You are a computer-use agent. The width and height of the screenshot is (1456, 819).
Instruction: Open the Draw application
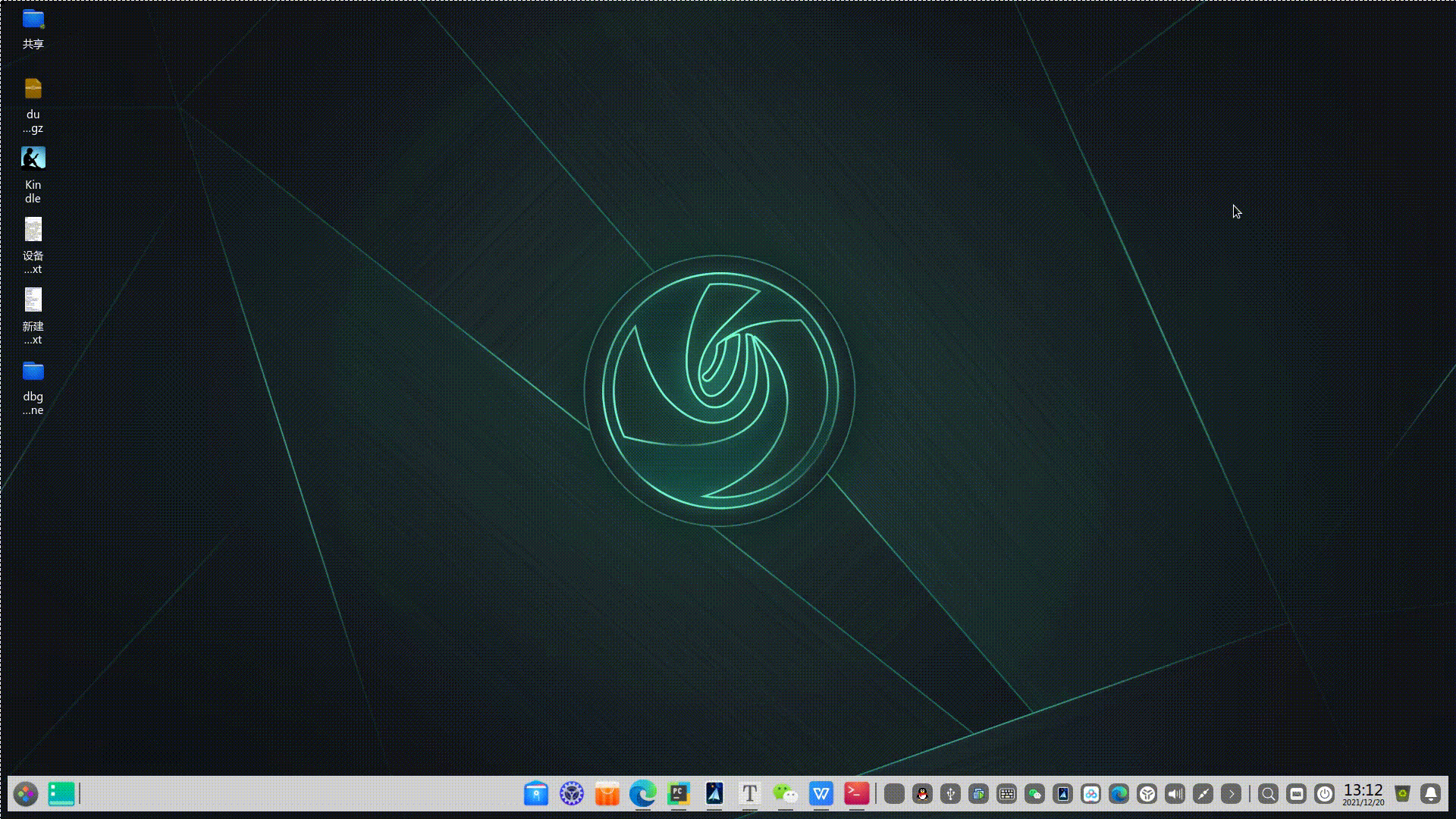(714, 795)
